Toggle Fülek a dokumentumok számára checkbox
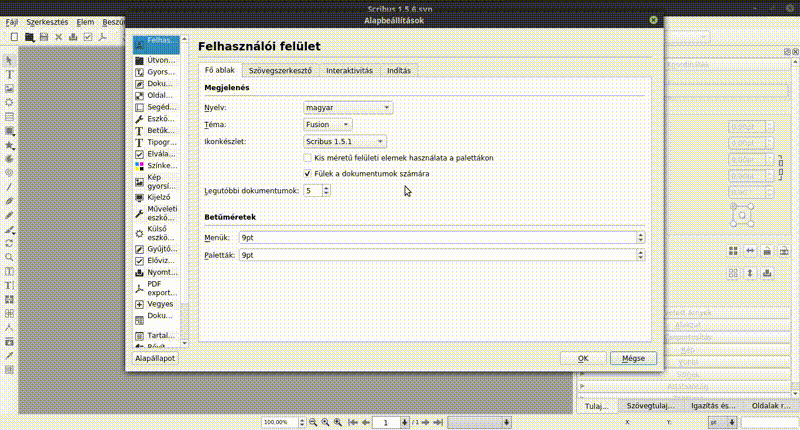The width and height of the screenshot is (800, 430). point(308,173)
